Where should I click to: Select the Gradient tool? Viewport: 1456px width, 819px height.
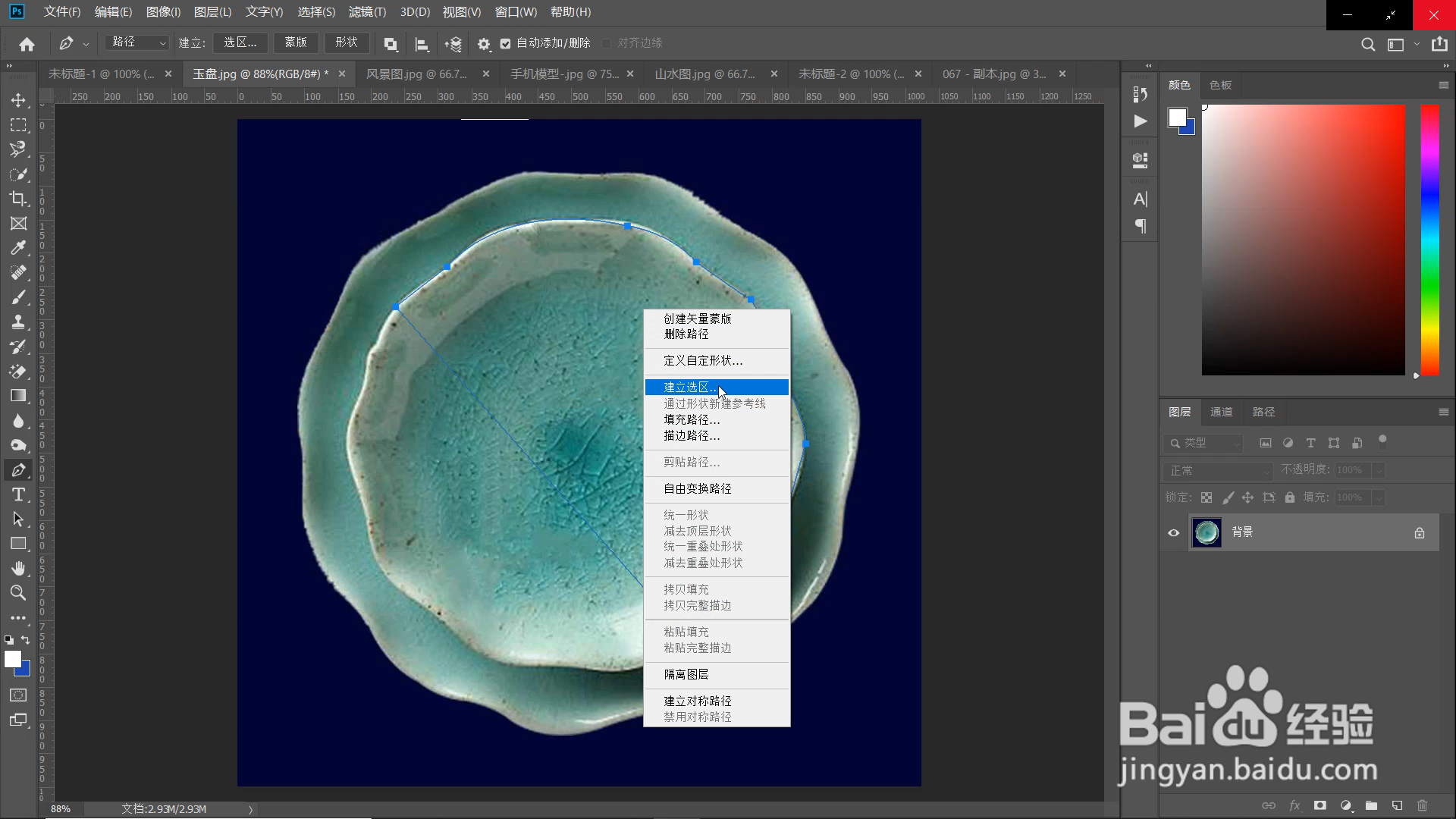18,396
